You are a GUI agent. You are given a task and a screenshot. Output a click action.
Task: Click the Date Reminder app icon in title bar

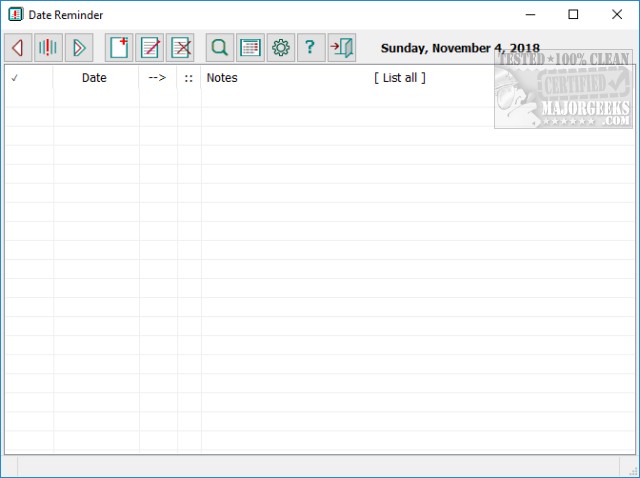tap(16, 15)
